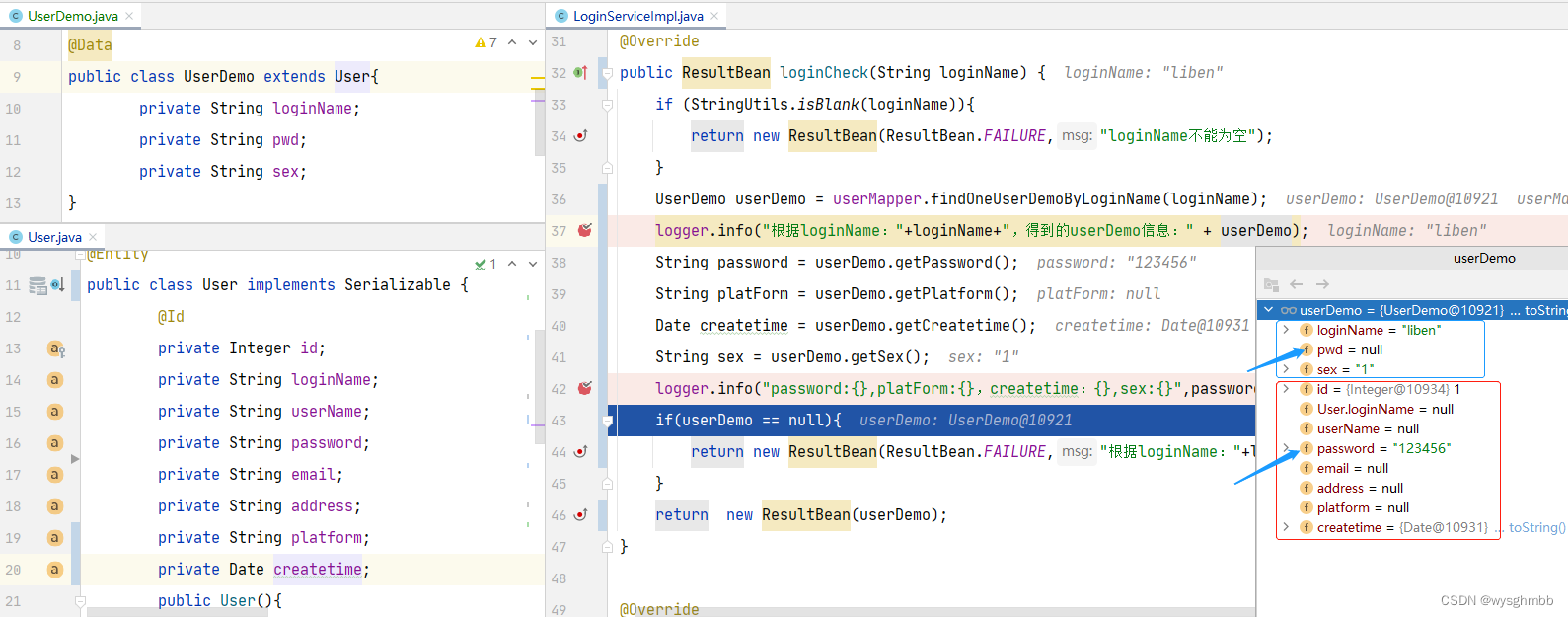Screen dimensions: 1568x617
Task: Click the fold end marker on line 45
Action: click(x=608, y=484)
